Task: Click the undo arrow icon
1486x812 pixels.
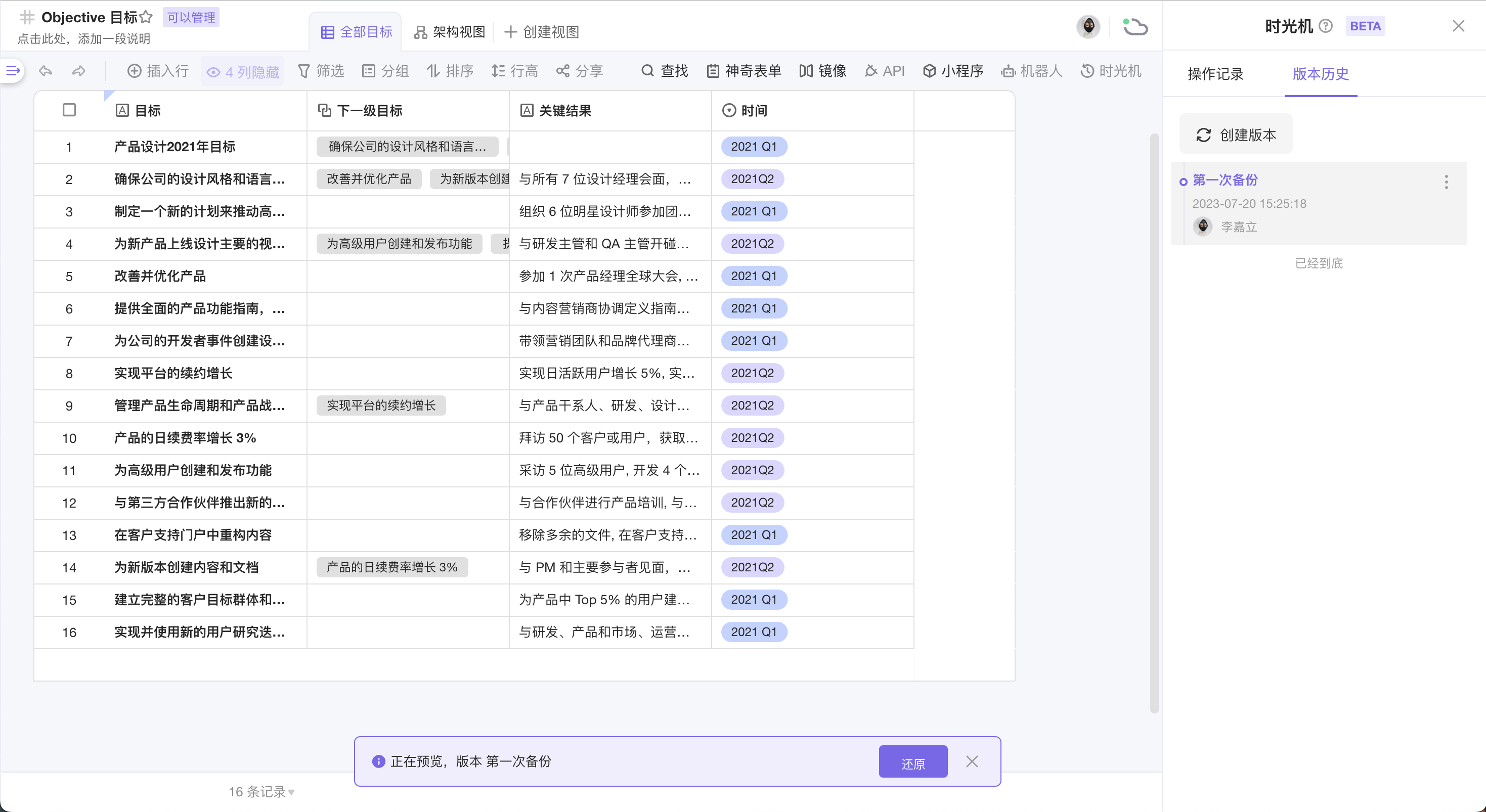Action: point(46,71)
